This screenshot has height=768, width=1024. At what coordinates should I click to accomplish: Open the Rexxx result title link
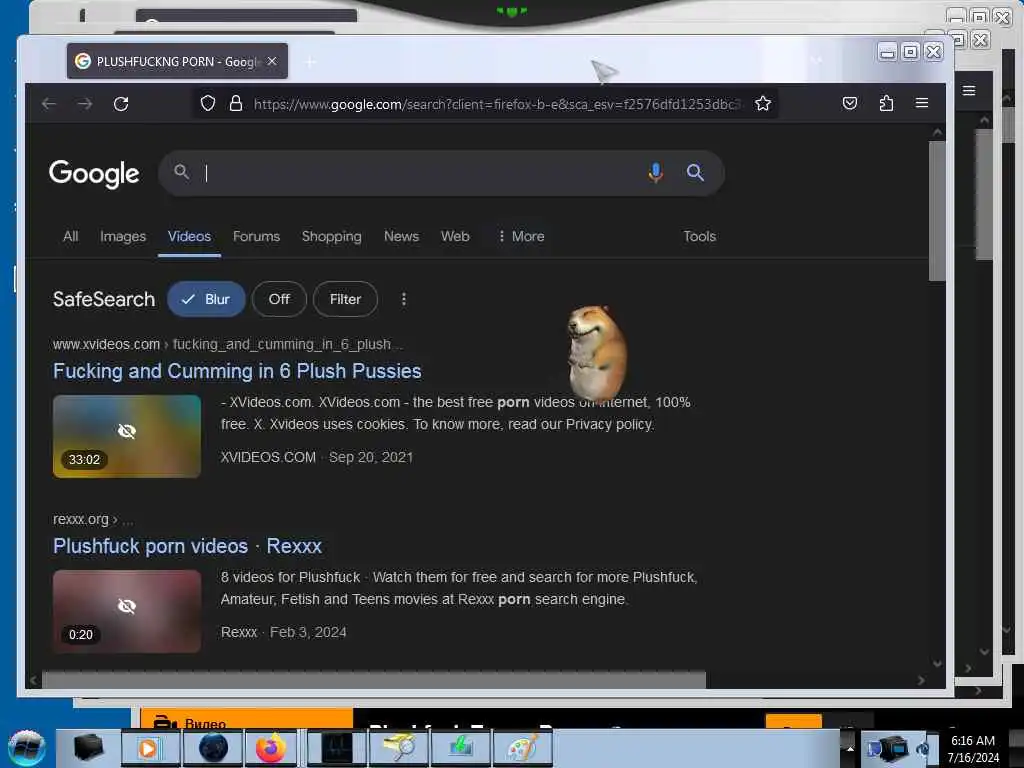tap(187, 546)
